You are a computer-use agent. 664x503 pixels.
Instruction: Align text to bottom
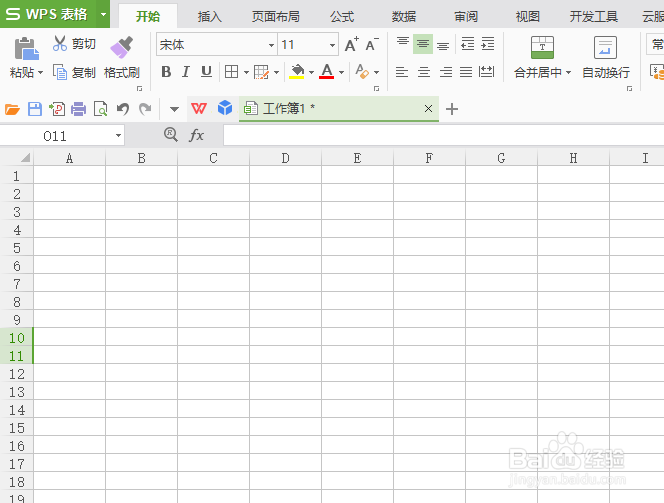[443, 44]
